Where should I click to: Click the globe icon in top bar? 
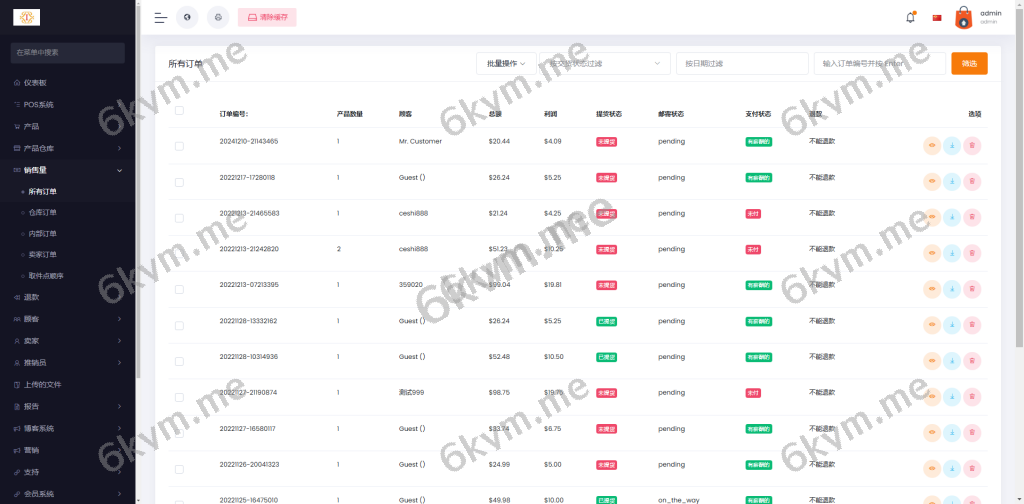pyautogui.click(x=187, y=17)
